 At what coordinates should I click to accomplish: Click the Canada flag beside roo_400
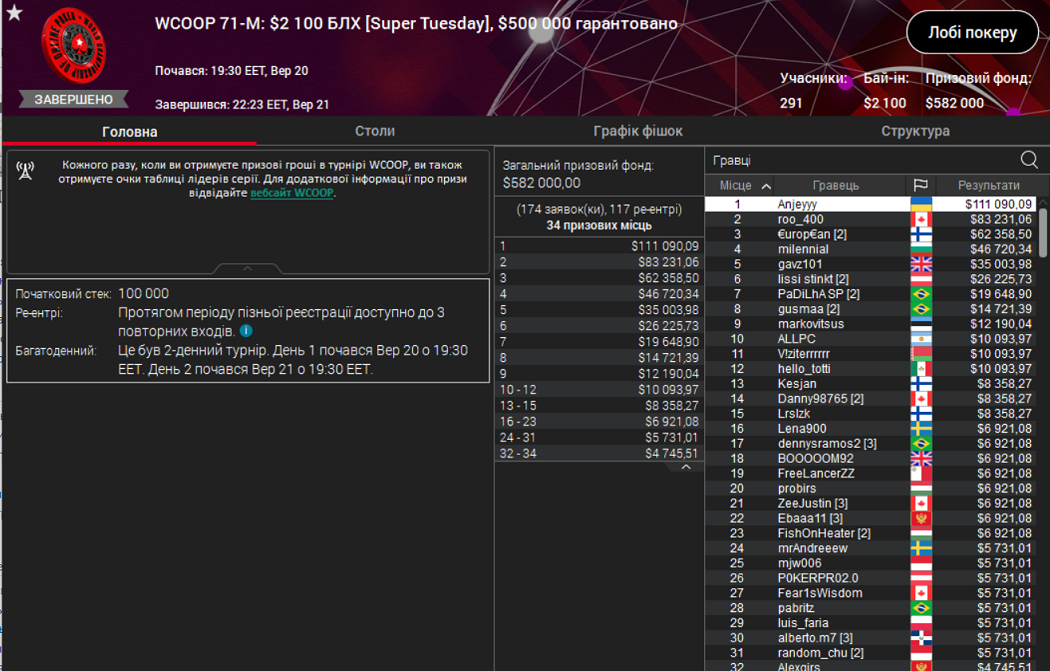[922, 219]
